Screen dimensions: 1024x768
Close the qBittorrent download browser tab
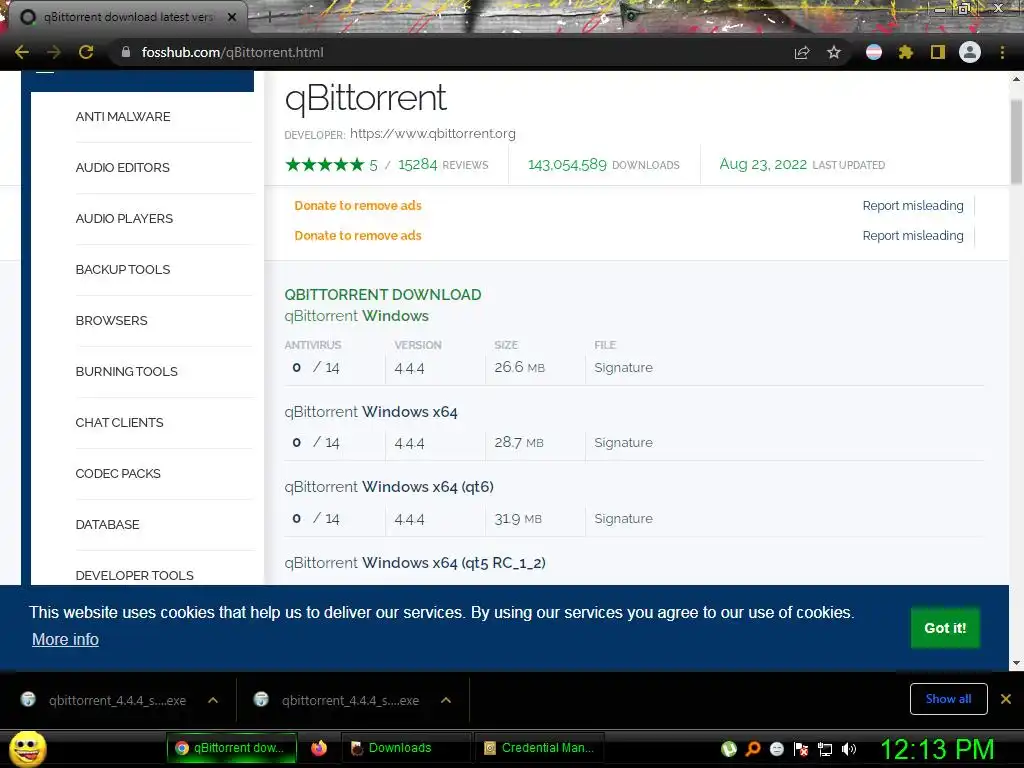[232, 17]
